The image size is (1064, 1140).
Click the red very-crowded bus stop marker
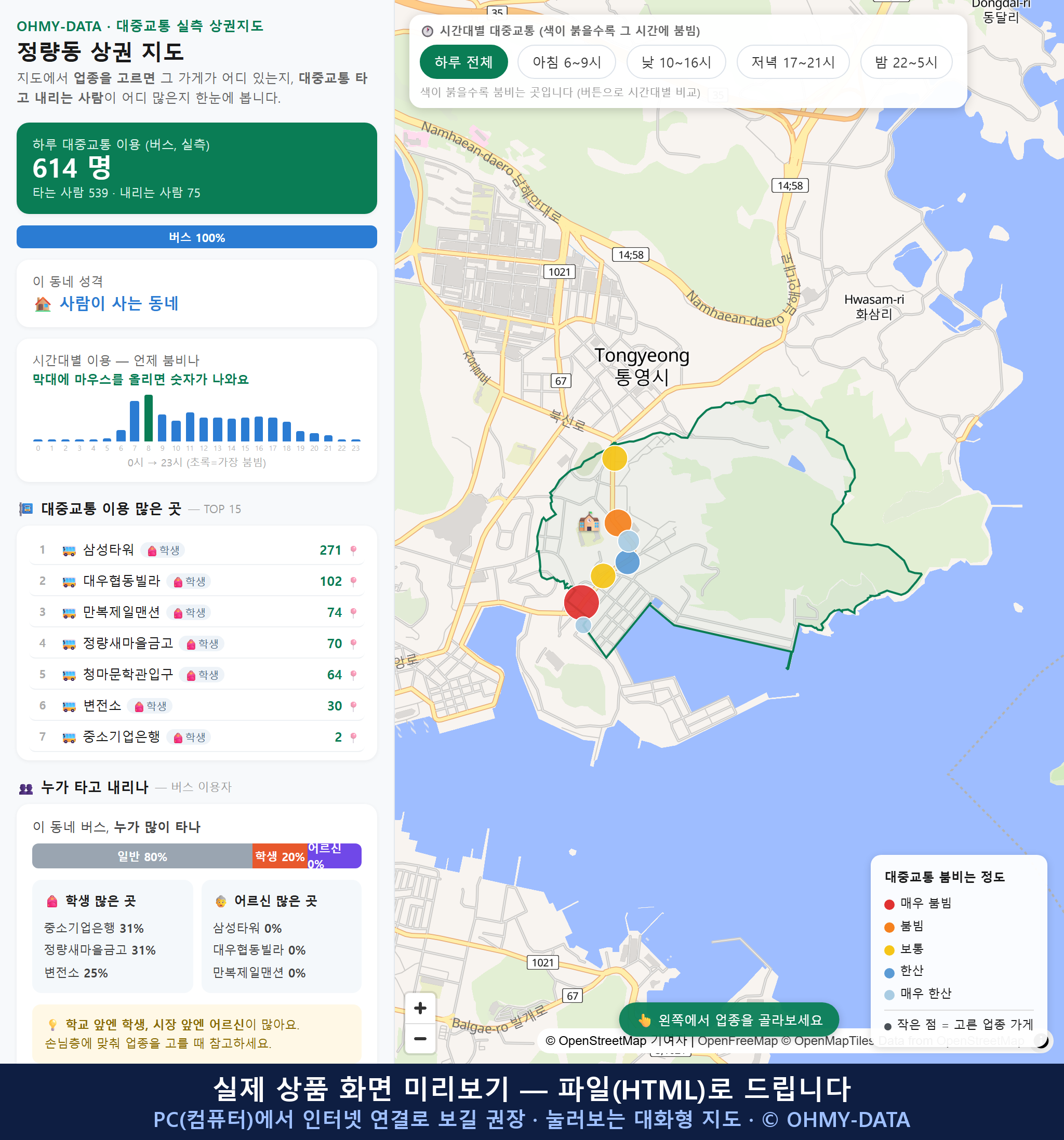click(581, 602)
